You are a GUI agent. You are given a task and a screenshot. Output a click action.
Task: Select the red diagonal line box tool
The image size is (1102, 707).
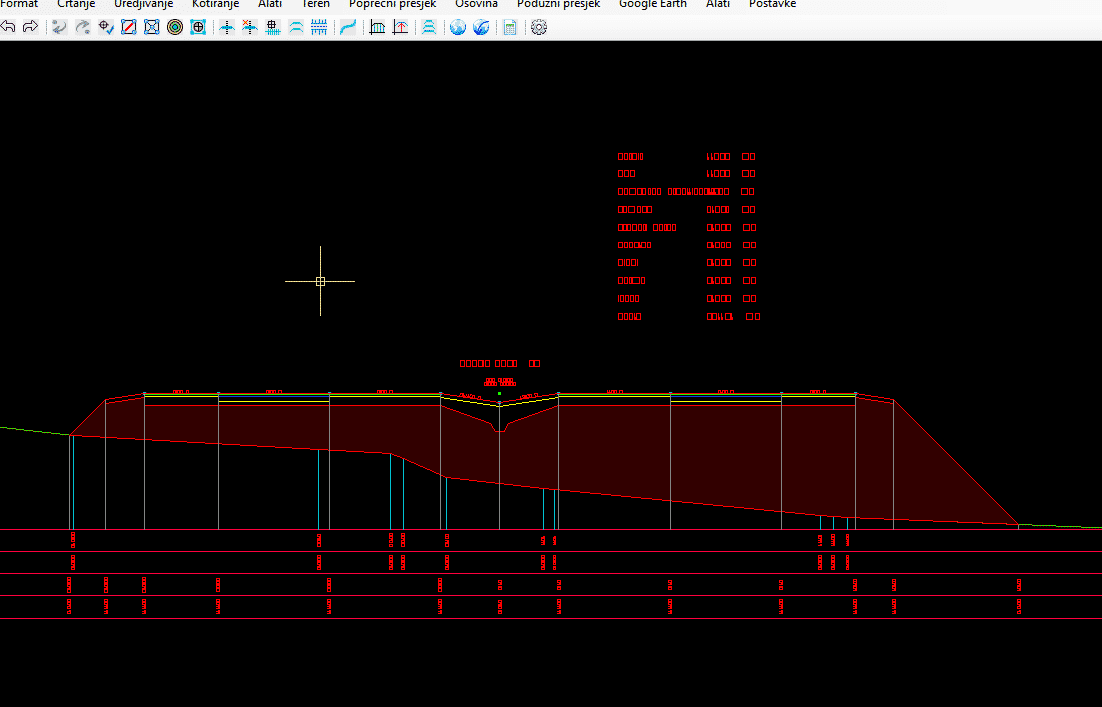pyautogui.click(x=129, y=27)
